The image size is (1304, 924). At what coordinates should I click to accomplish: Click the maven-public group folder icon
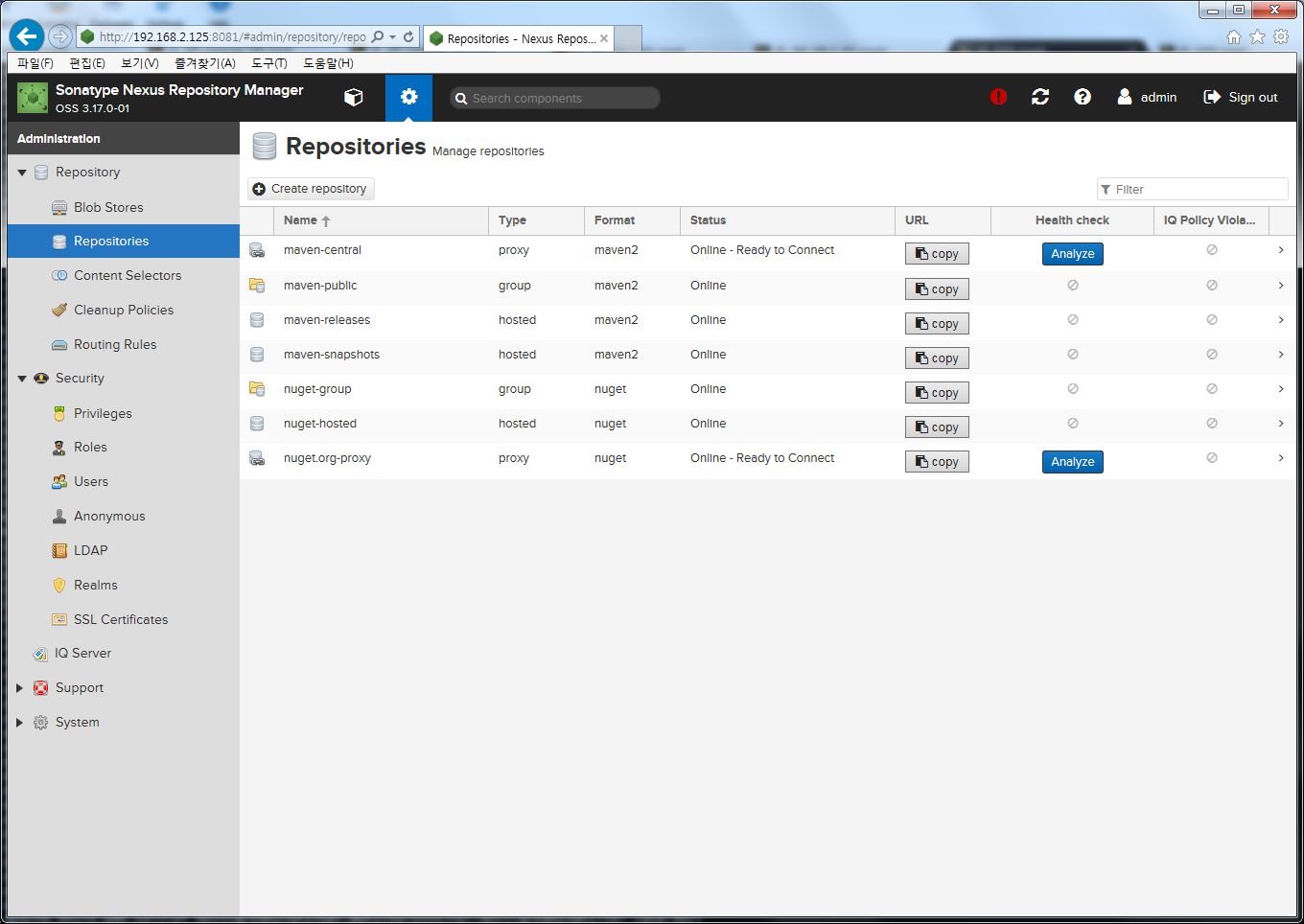[x=257, y=285]
